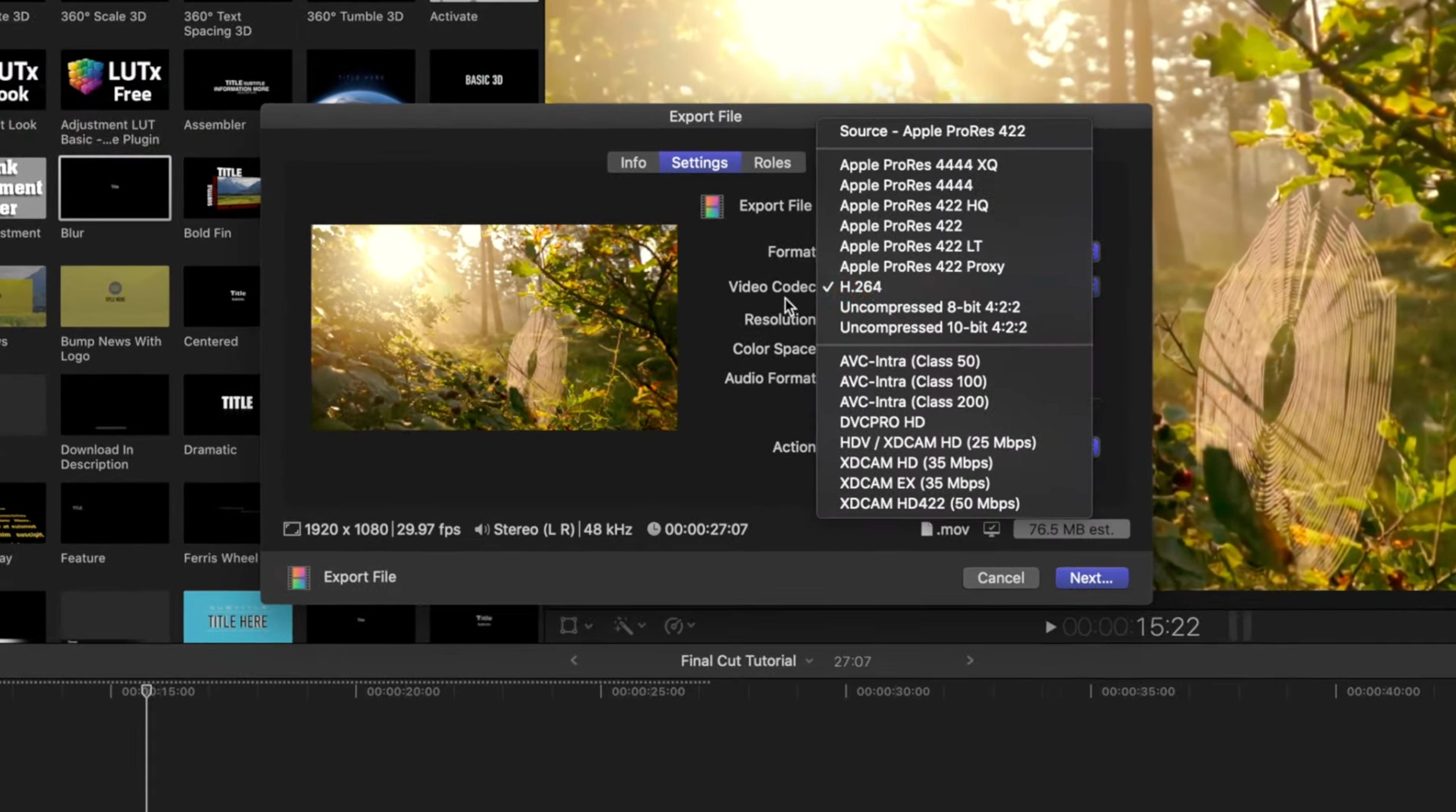Click the timeline marker at 00:15:00

146,690
